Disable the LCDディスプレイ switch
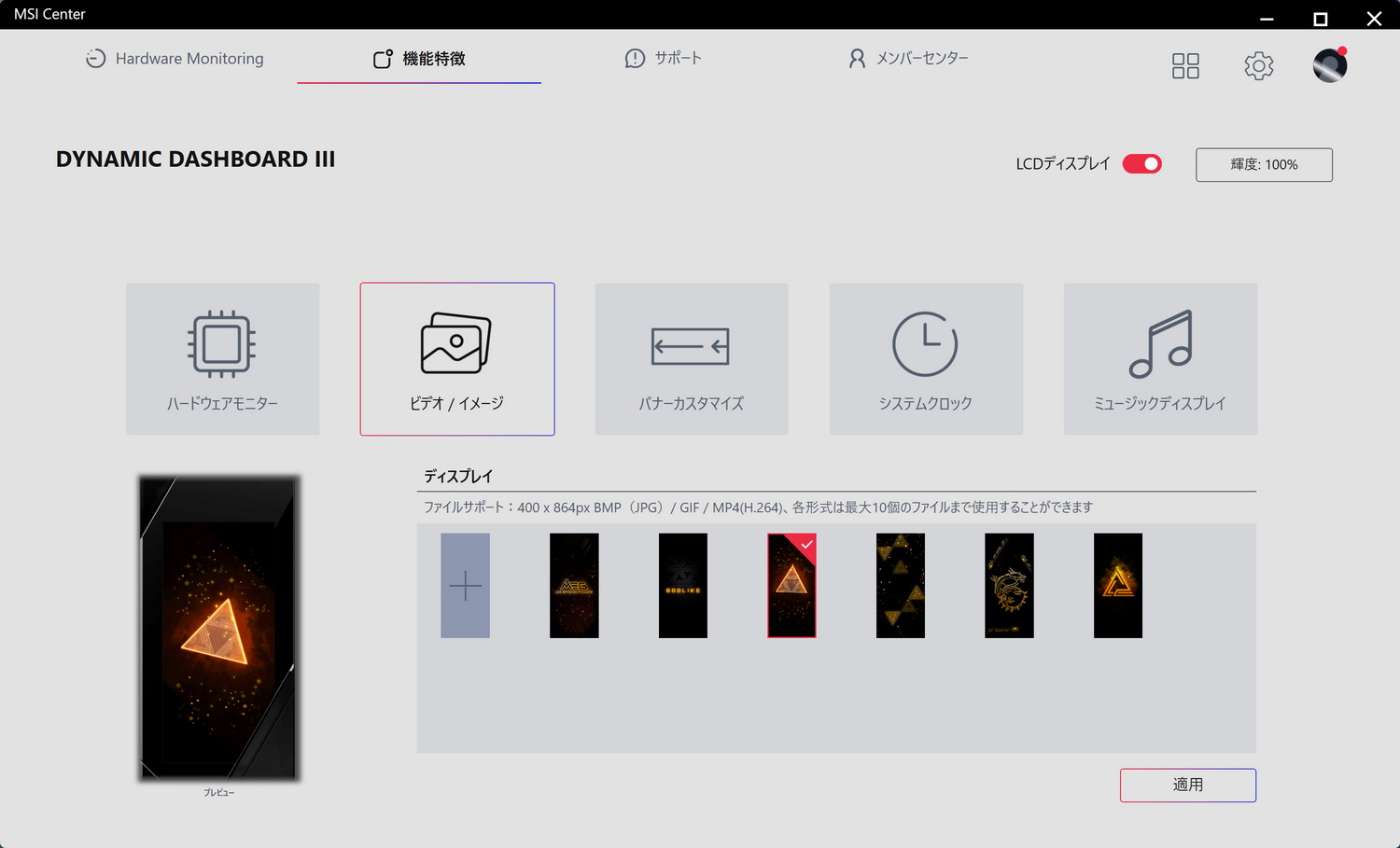The height and width of the screenshot is (848, 1400). pyautogui.click(x=1141, y=163)
